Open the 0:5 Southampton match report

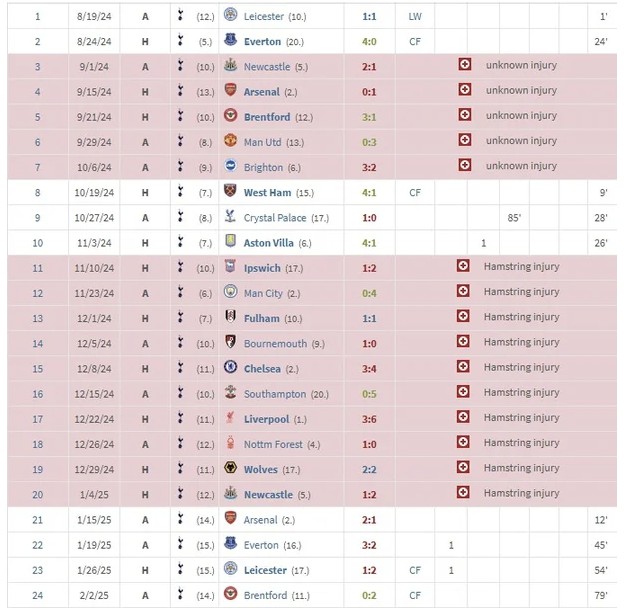click(x=369, y=394)
